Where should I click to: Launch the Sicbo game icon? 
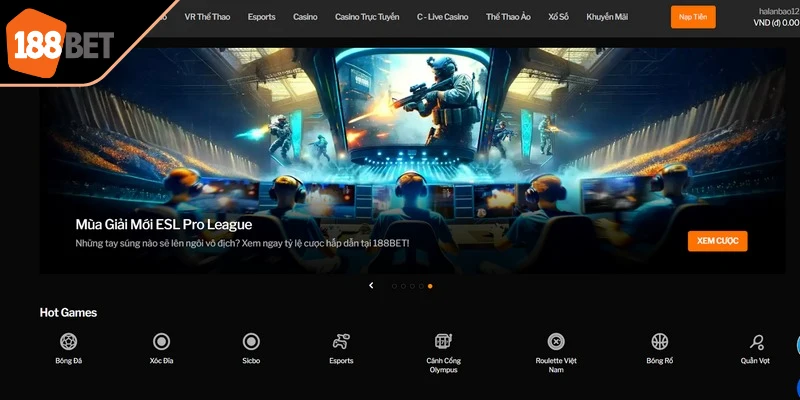pyautogui.click(x=251, y=342)
